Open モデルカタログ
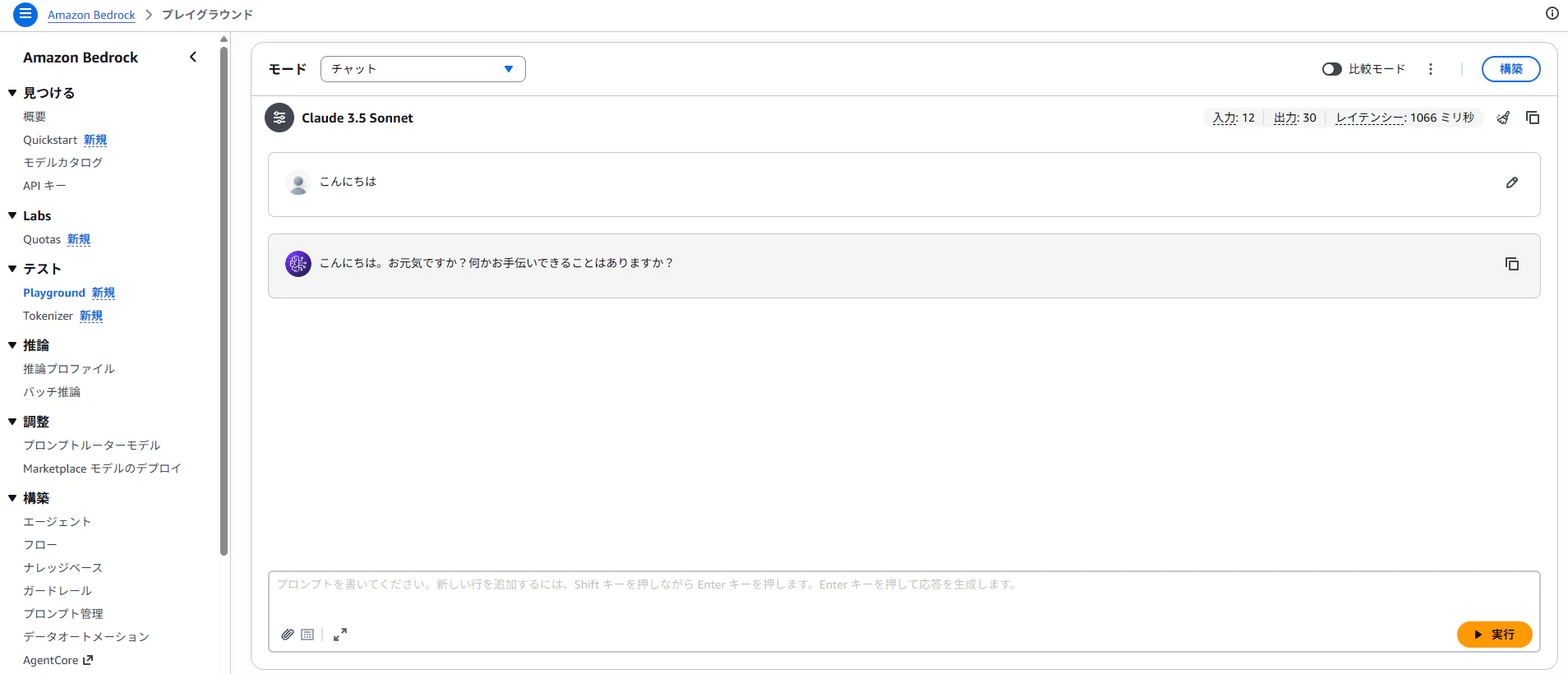This screenshot has height=674, width=1568. (63, 163)
